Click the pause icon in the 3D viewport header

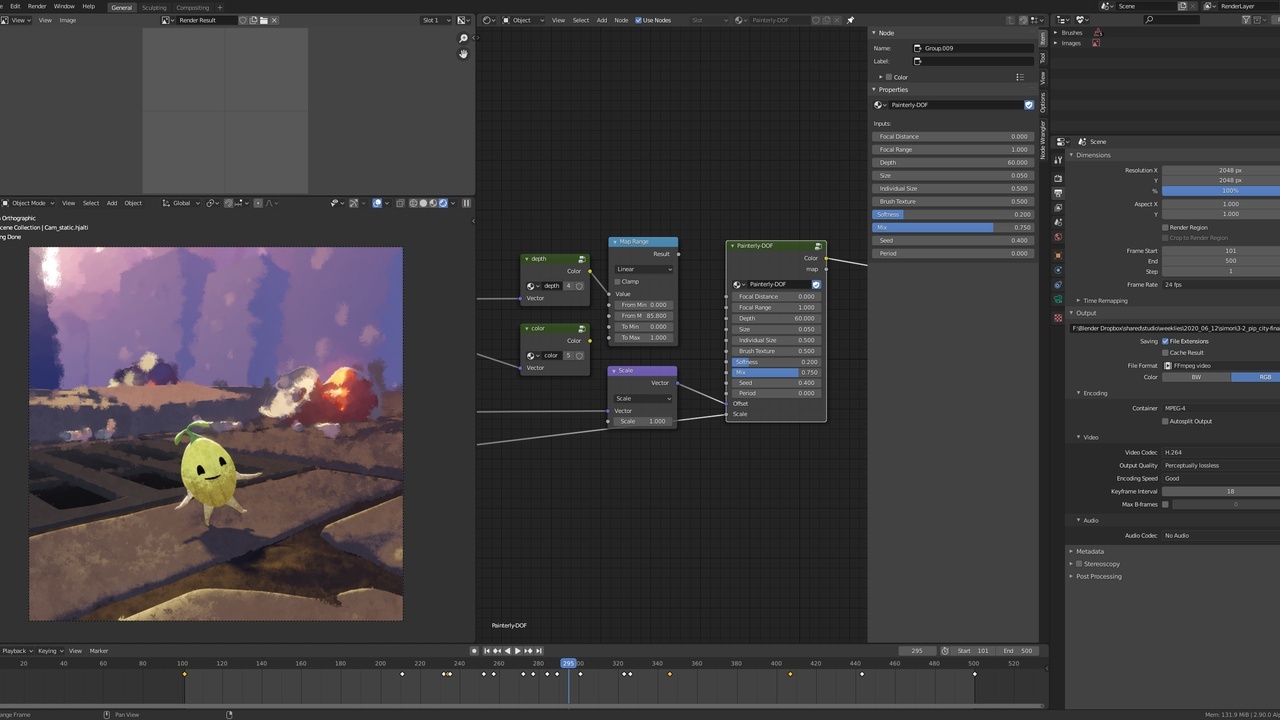466,203
